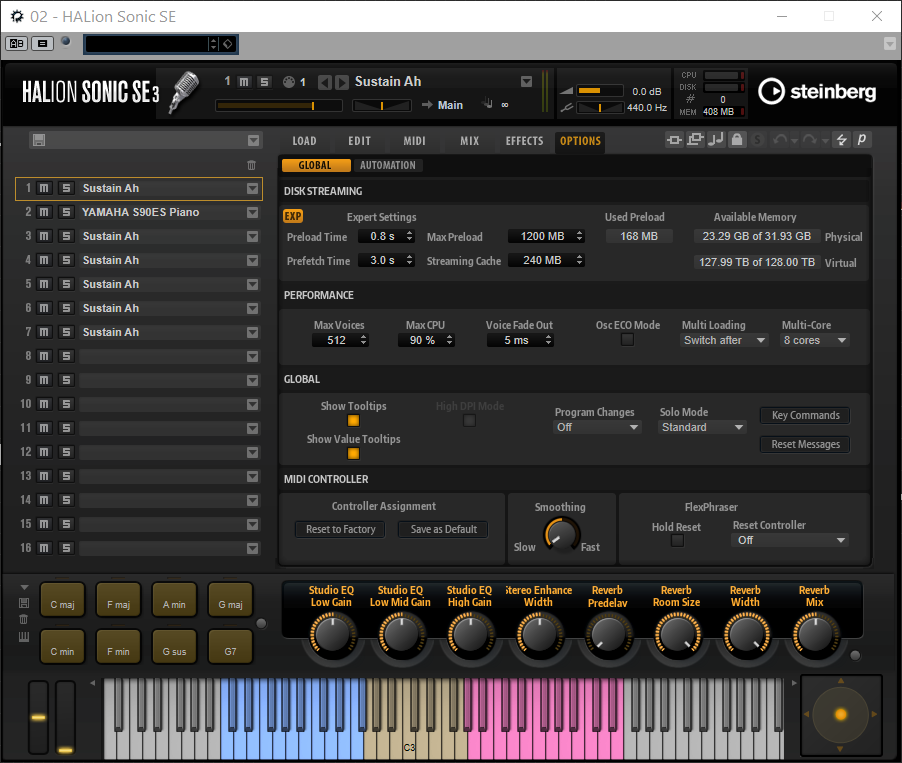The width and height of the screenshot is (902, 763).
Task: Switch to the EDIT tab
Action: [360, 141]
